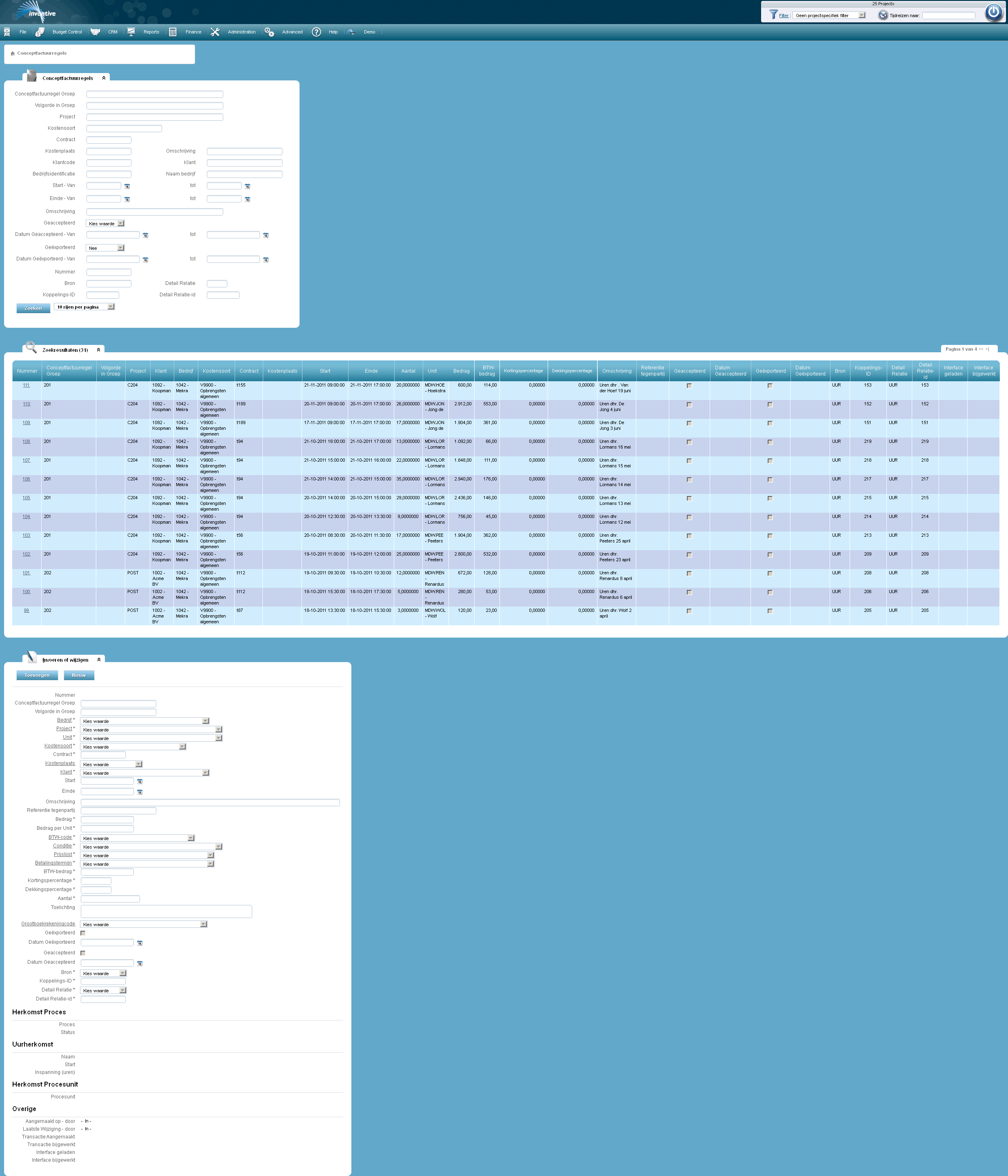The width and height of the screenshot is (1008, 1176).
Task: Click the Filter link in the header
Action: 783,16
